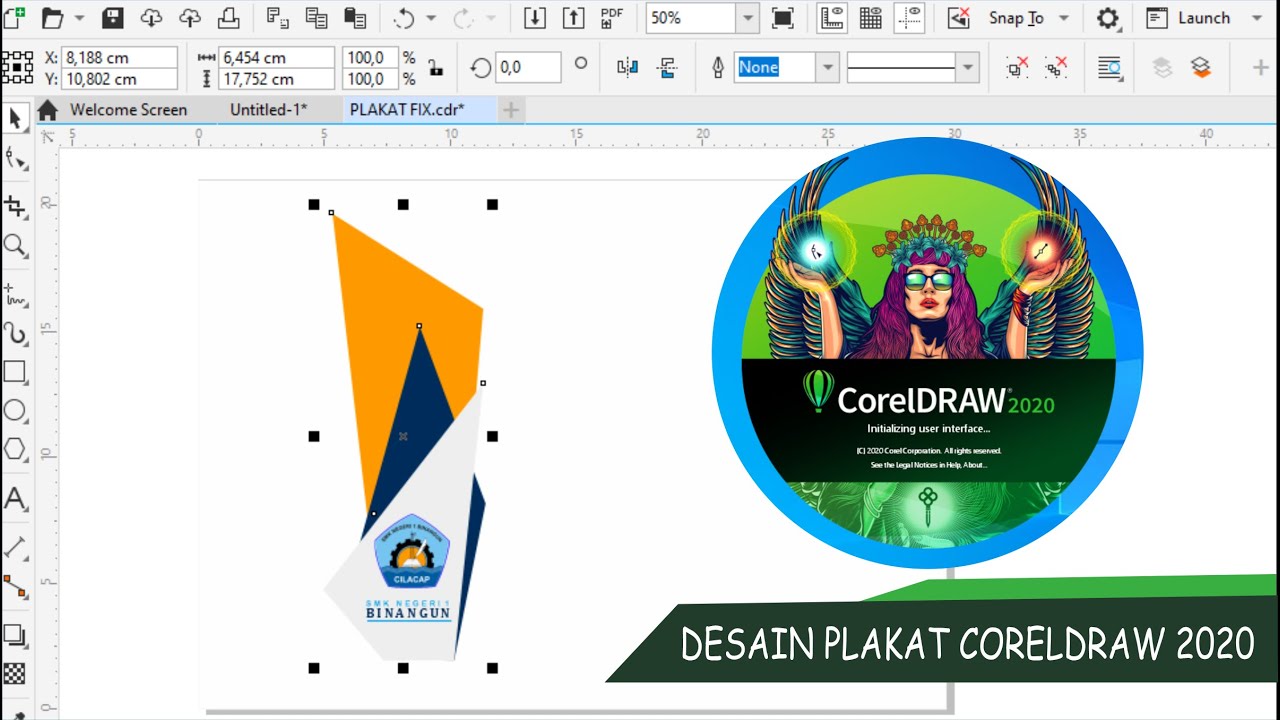Viewport: 1280px width, 720px height.
Task: Paste from clipboard
Action: pos(355,18)
